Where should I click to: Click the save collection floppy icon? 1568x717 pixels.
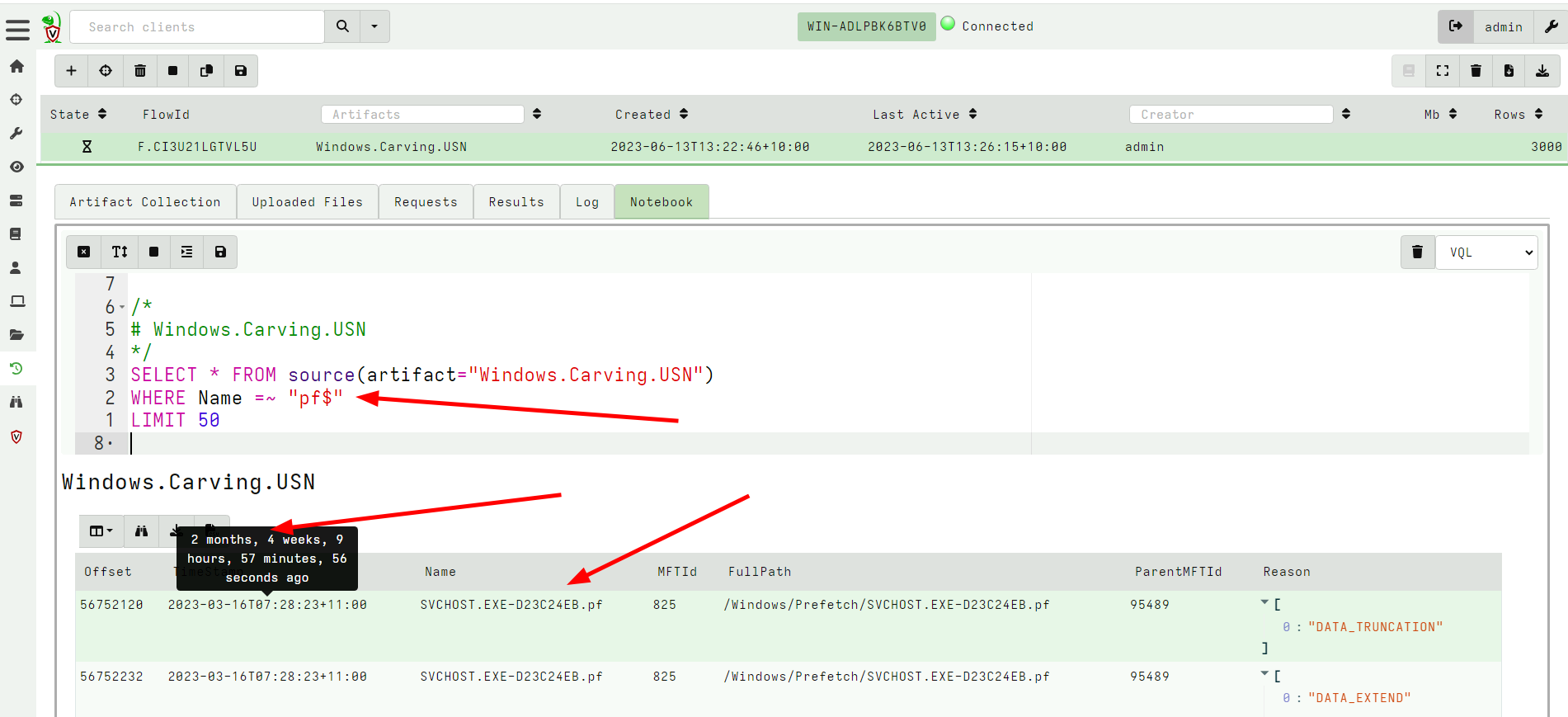tap(241, 71)
